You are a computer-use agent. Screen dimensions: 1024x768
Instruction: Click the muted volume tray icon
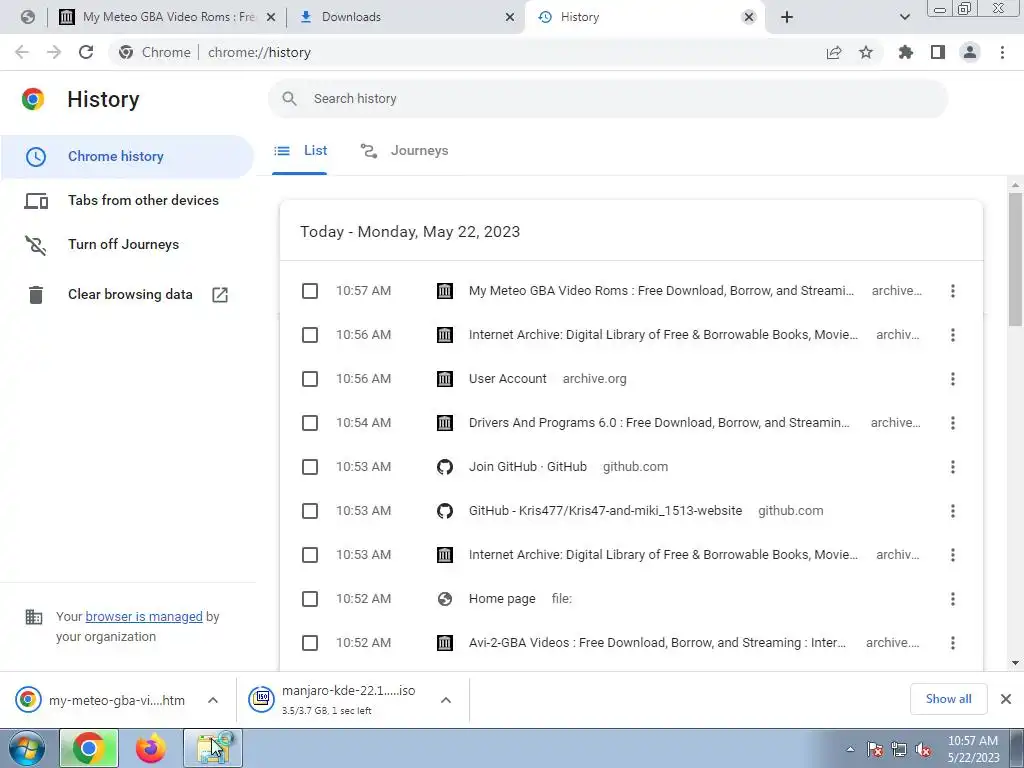(923, 750)
